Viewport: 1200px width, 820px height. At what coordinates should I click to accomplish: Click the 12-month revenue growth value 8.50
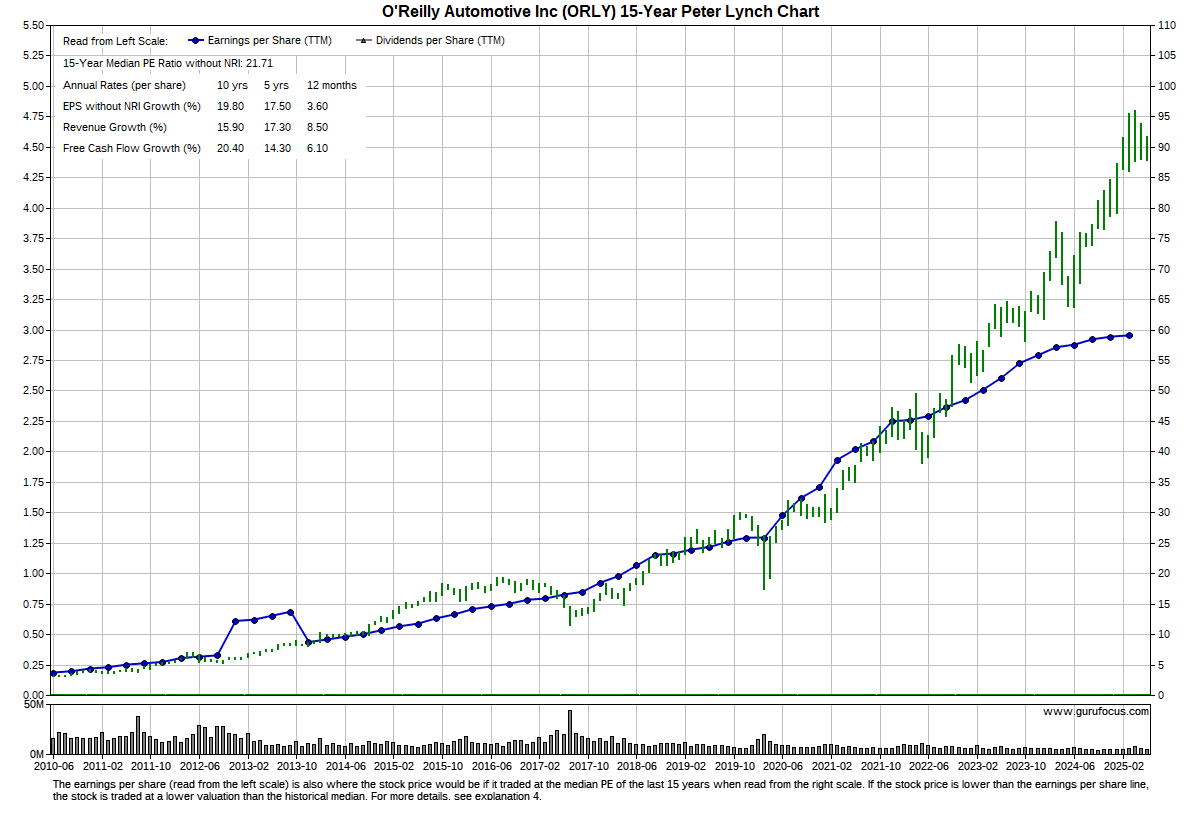[318, 127]
